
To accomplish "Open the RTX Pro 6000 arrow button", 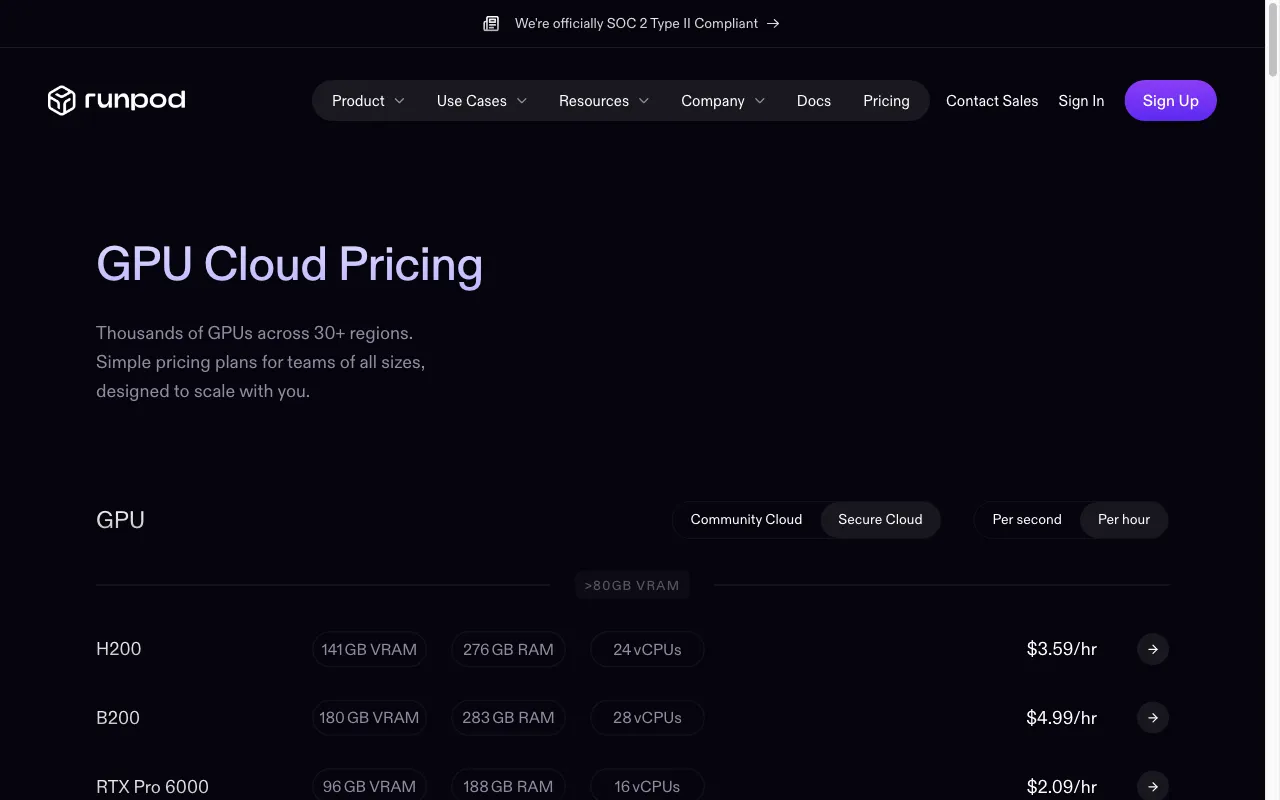I will (1153, 786).
